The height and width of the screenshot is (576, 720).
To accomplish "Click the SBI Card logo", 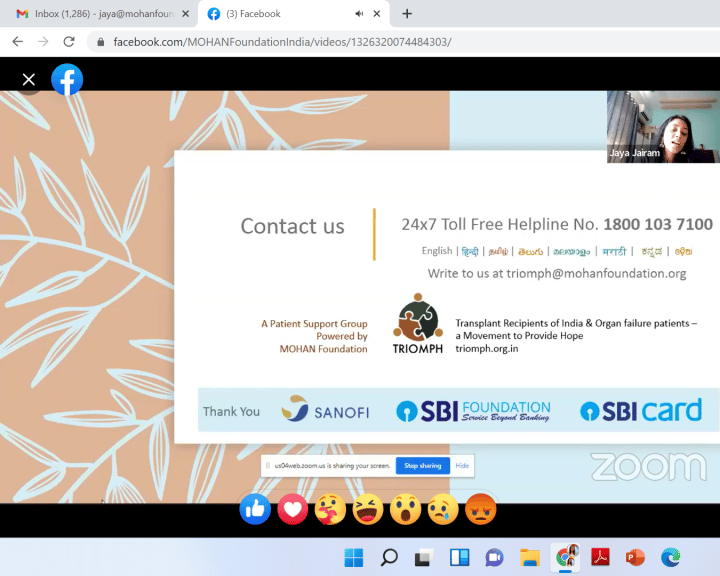I will point(641,410).
